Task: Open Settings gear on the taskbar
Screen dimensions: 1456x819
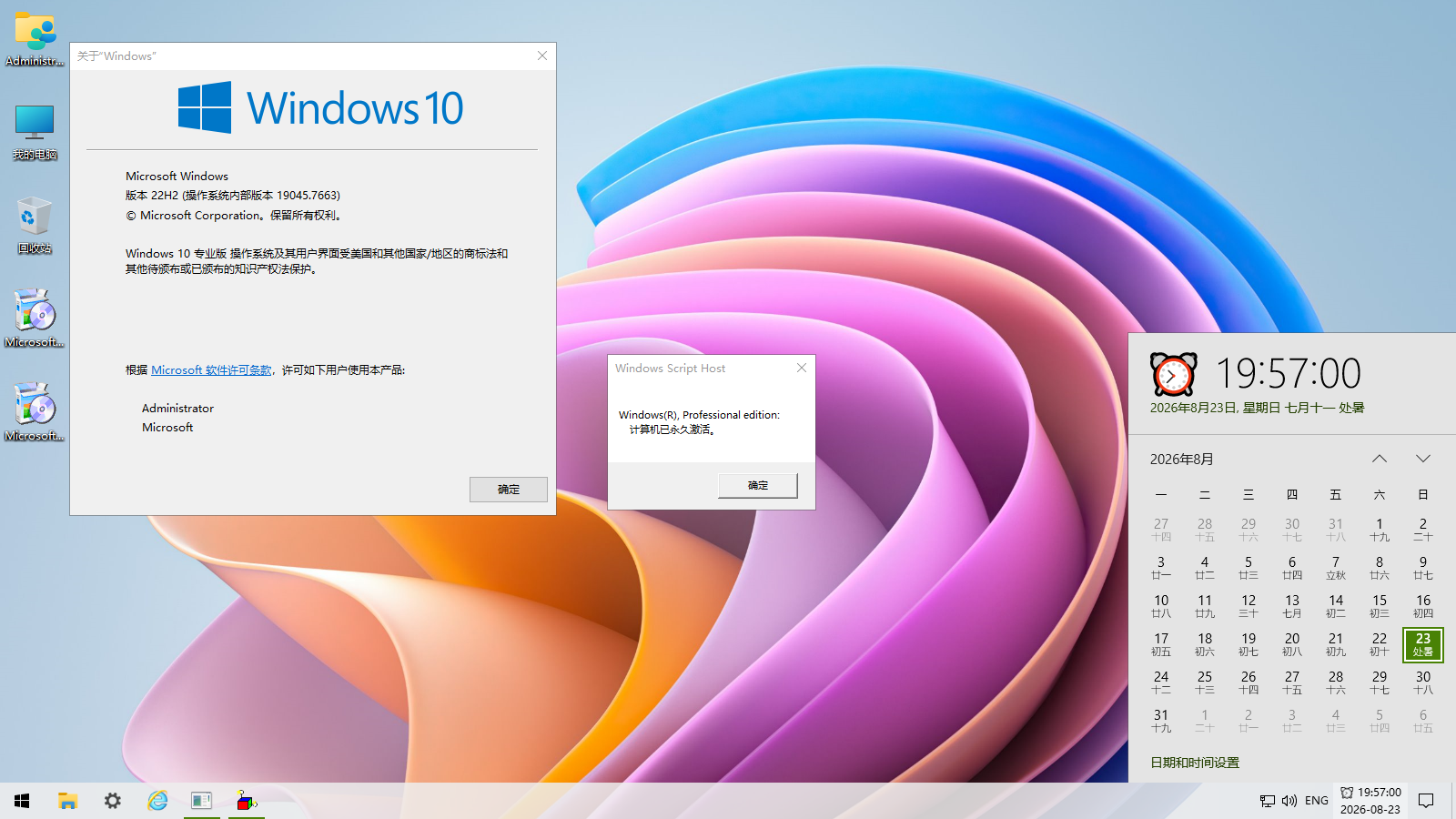Action: pyautogui.click(x=112, y=801)
